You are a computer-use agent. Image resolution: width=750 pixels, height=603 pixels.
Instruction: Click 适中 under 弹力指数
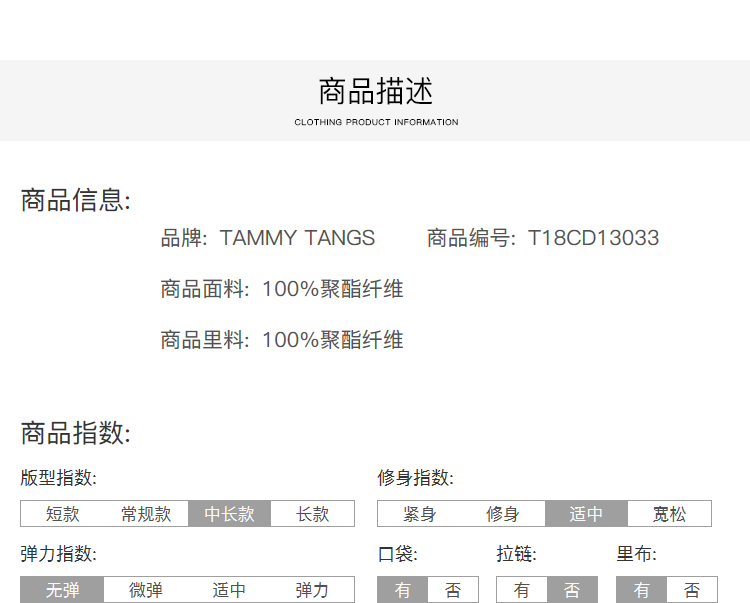point(229,590)
